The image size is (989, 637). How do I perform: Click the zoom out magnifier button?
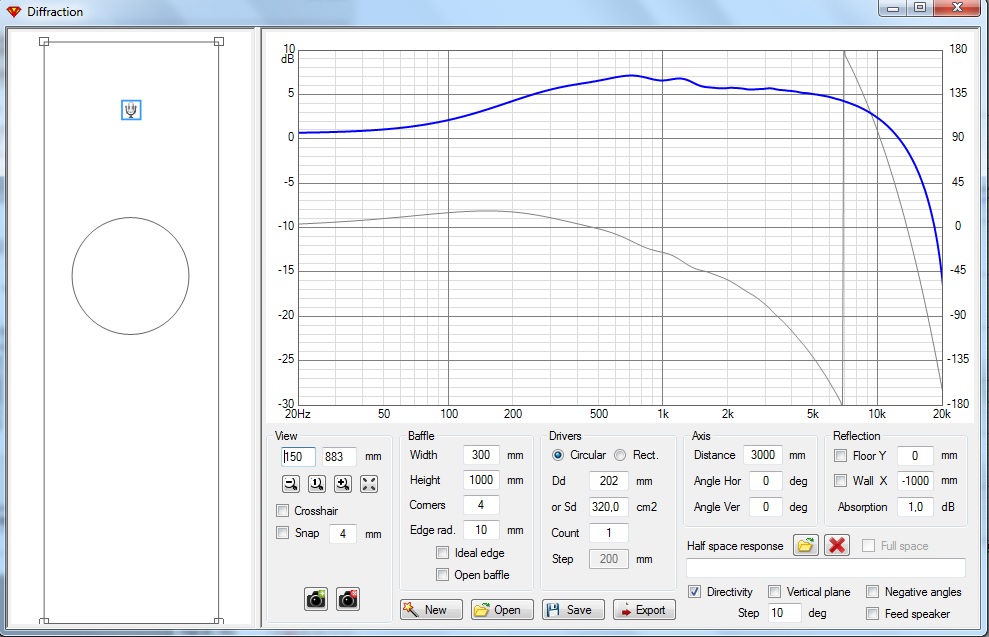point(291,484)
